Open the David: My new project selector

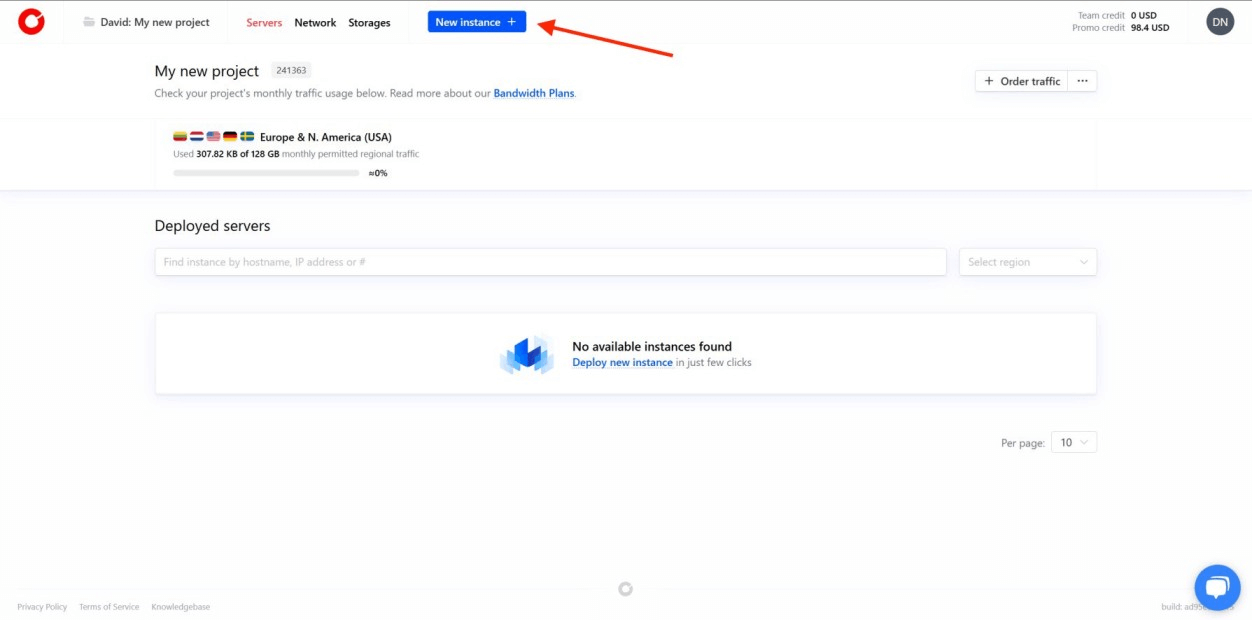click(x=154, y=22)
